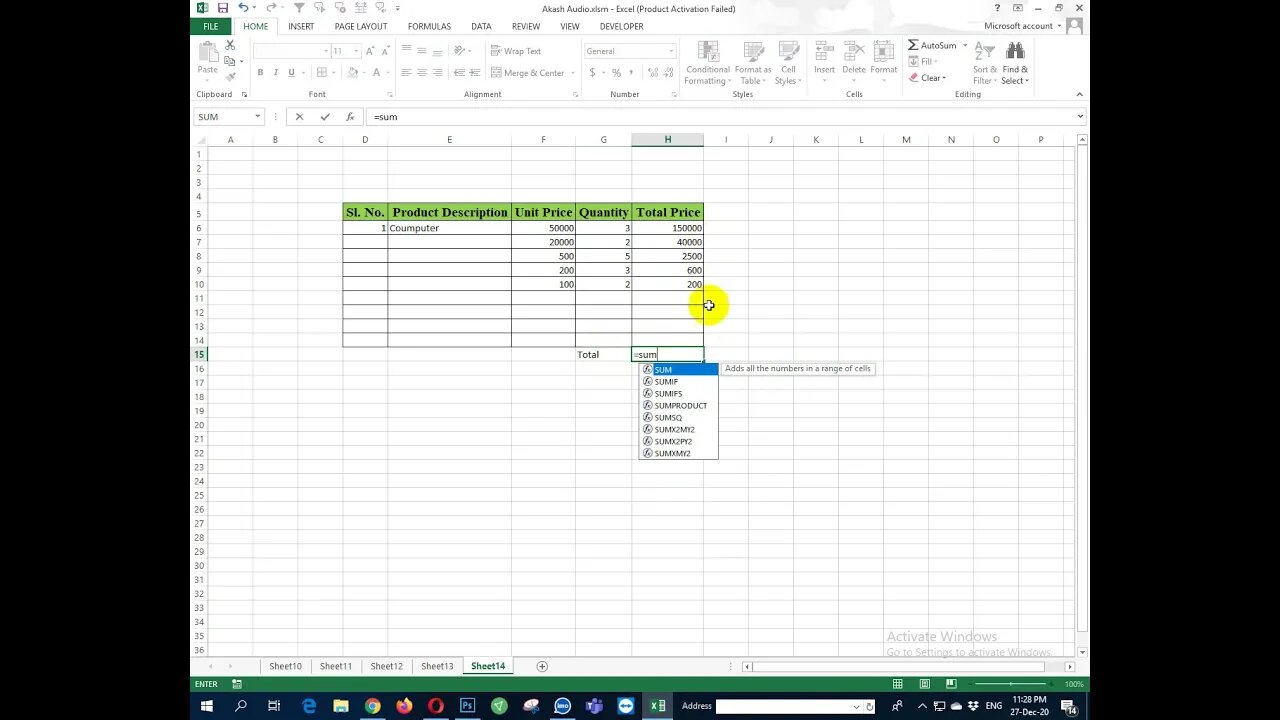
Task: Switch to the INSERT ribbon tab
Action: pyautogui.click(x=301, y=26)
